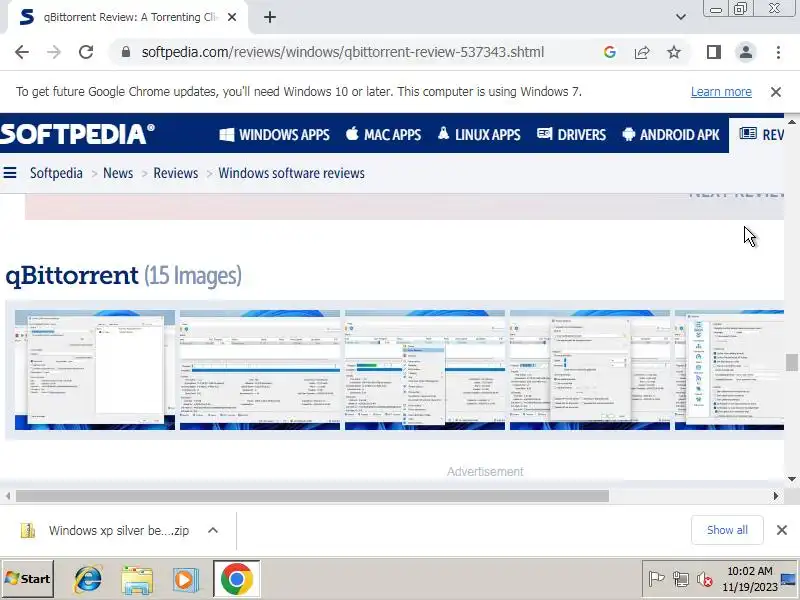Bookmark this page with the star
This screenshot has height=600, width=800.
(x=674, y=52)
